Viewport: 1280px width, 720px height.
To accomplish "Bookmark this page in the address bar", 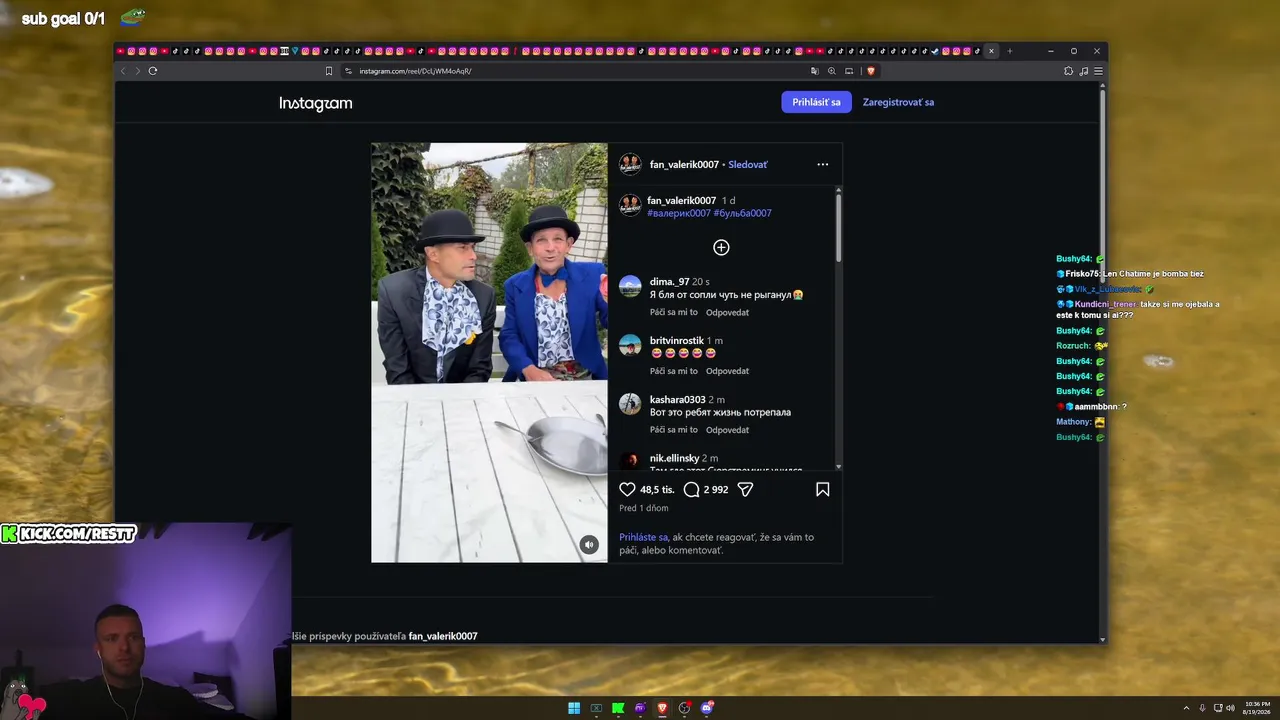I will click(328, 71).
